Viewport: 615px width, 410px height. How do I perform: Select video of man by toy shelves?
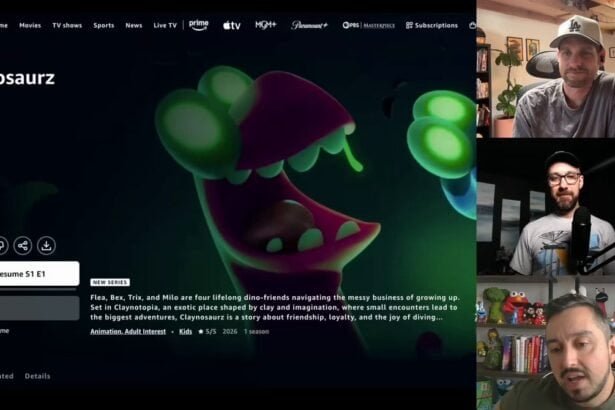(x=546, y=343)
